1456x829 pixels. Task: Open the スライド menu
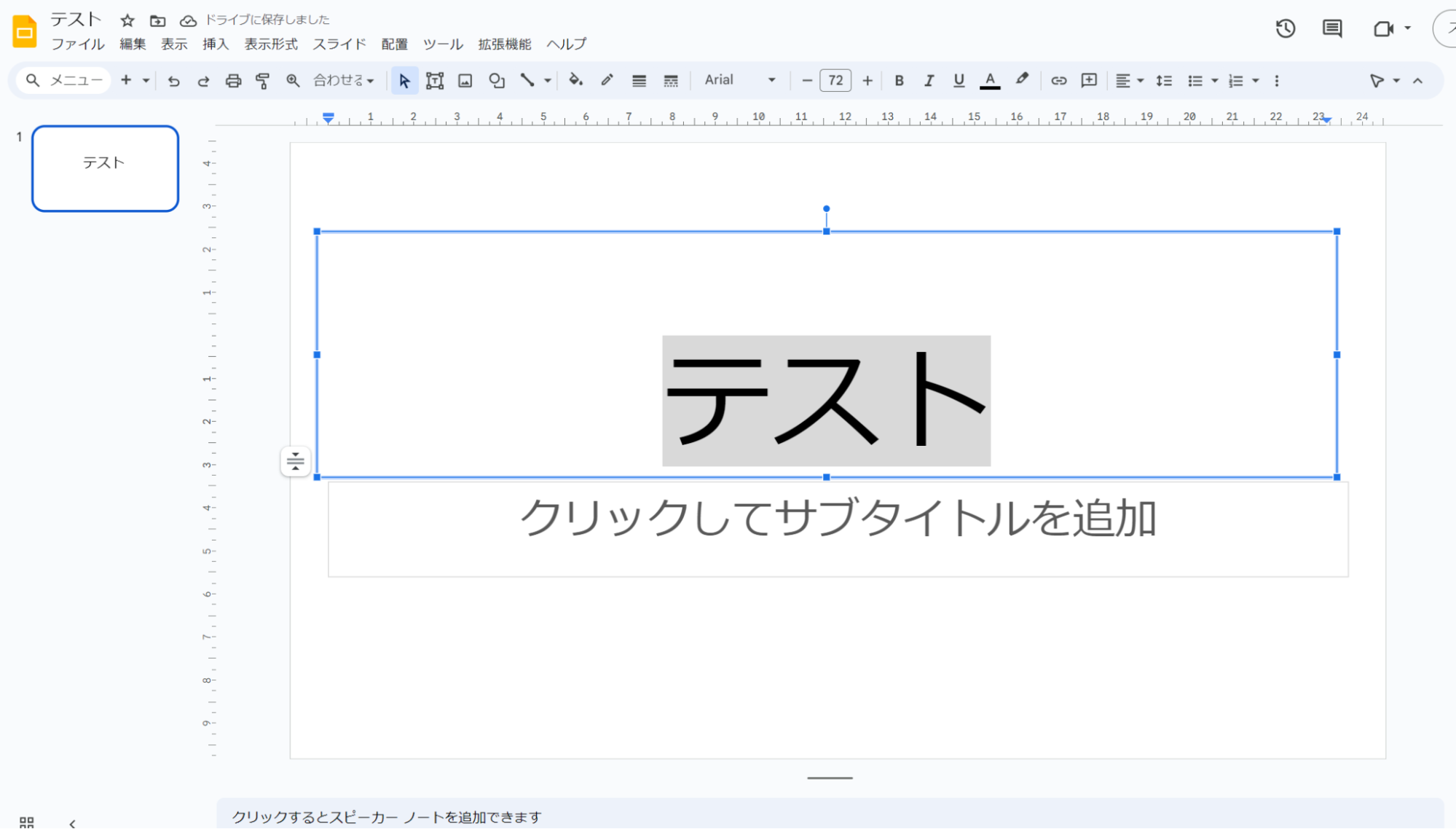339,44
